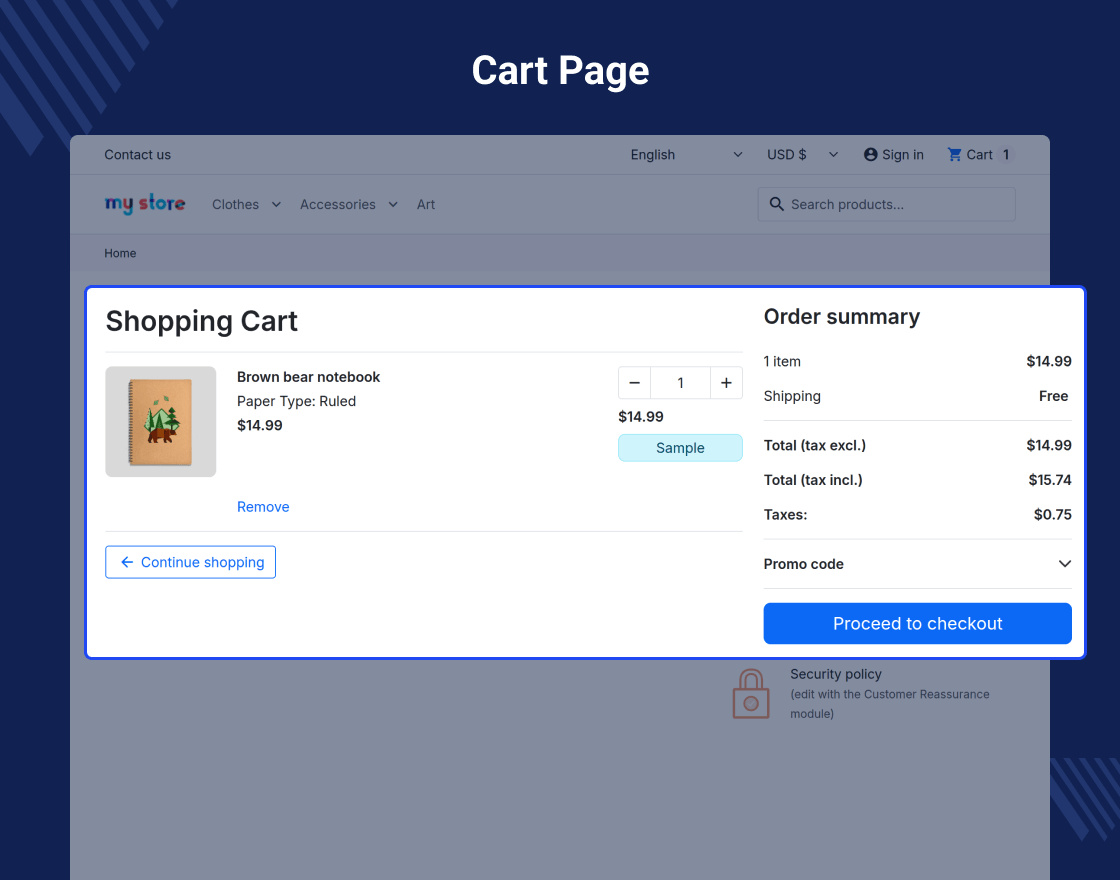Open the Art menu item
Image resolution: width=1120 pixels, height=880 pixels.
[x=426, y=204]
